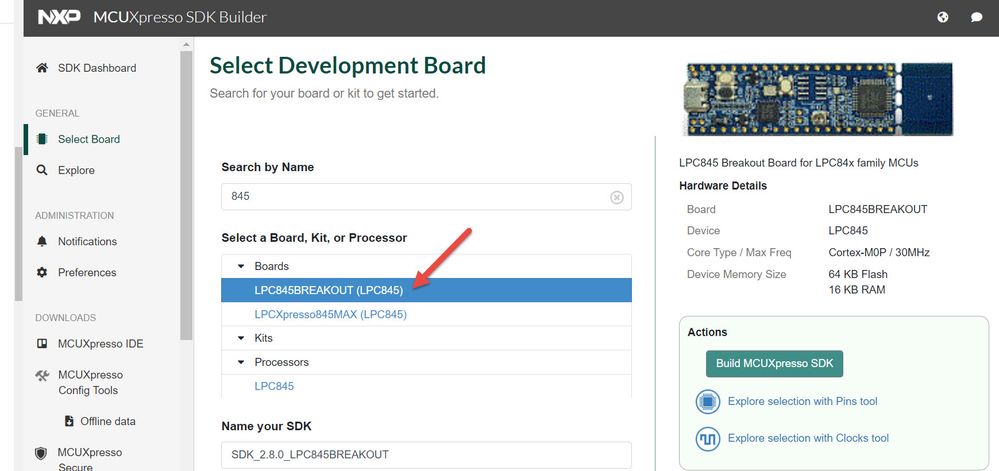
Task: Click the SDK Dashboard home icon
Action: click(x=42, y=68)
